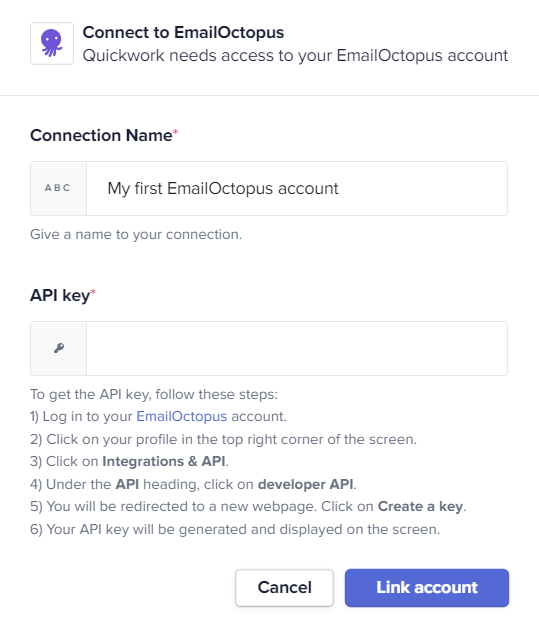Screen dimensions: 539x625
Task: Click 'To get the API key' instruction line
Action: click(x=154, y=395)
